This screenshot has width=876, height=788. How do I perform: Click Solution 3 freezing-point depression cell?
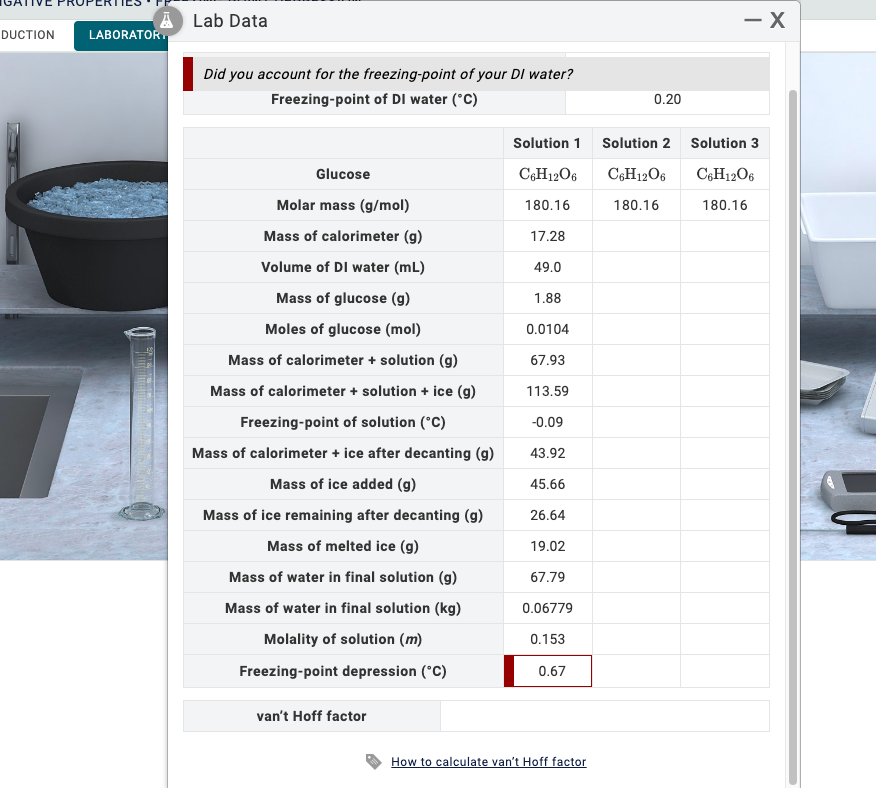[725, 671]
